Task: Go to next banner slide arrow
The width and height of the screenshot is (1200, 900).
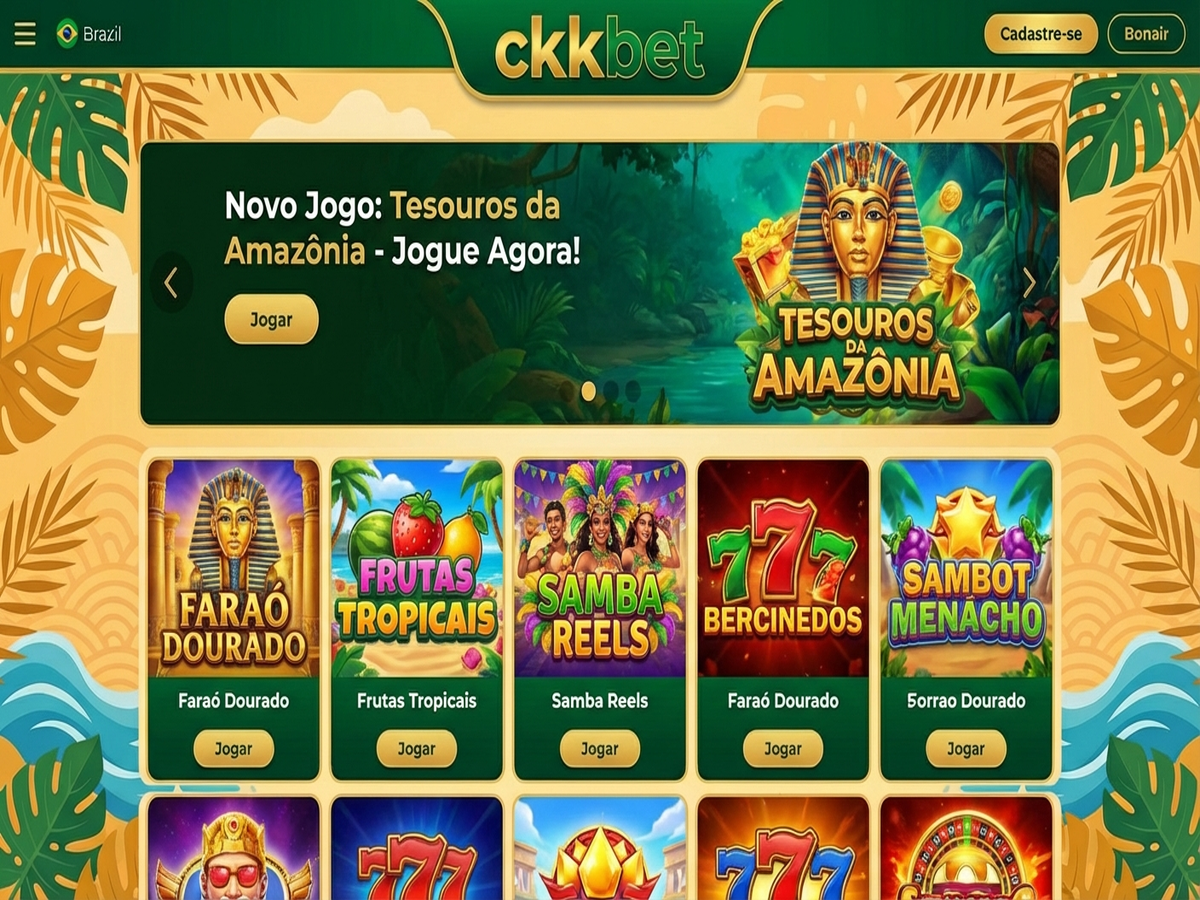Action: 1029,283
